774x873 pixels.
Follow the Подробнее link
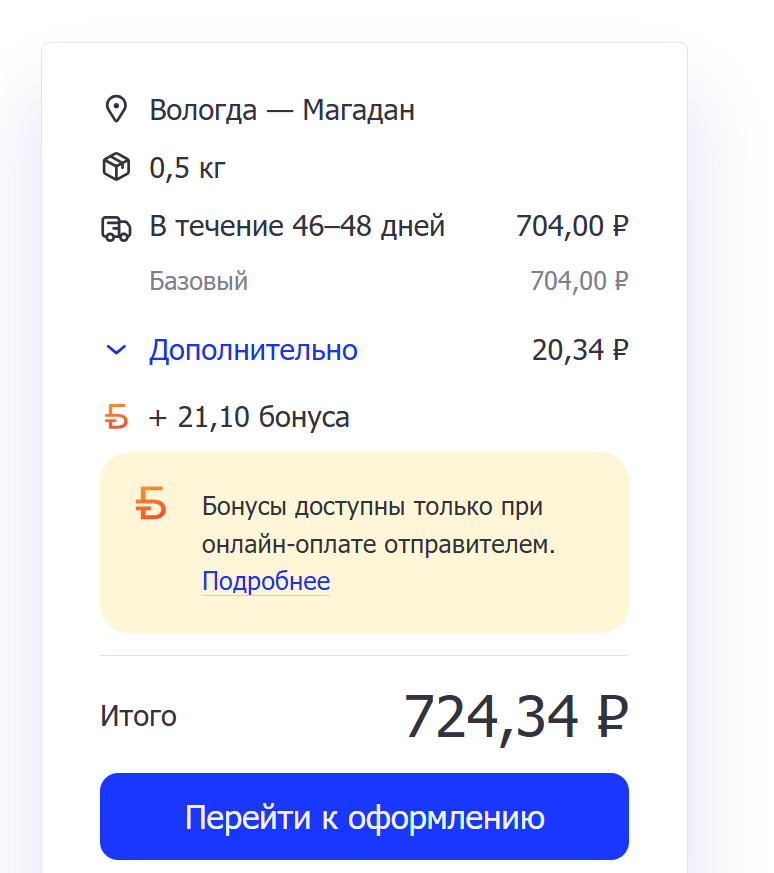point(266,581)
